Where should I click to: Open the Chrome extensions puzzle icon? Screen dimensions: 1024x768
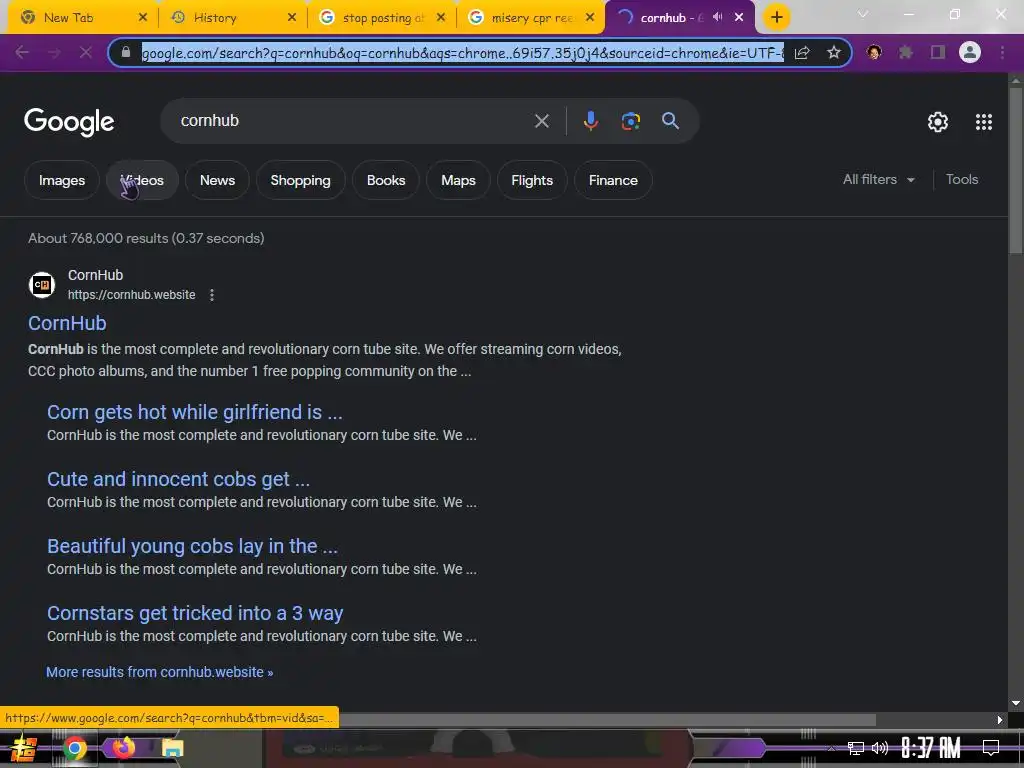pyautogui.click(x=905, y=52)
